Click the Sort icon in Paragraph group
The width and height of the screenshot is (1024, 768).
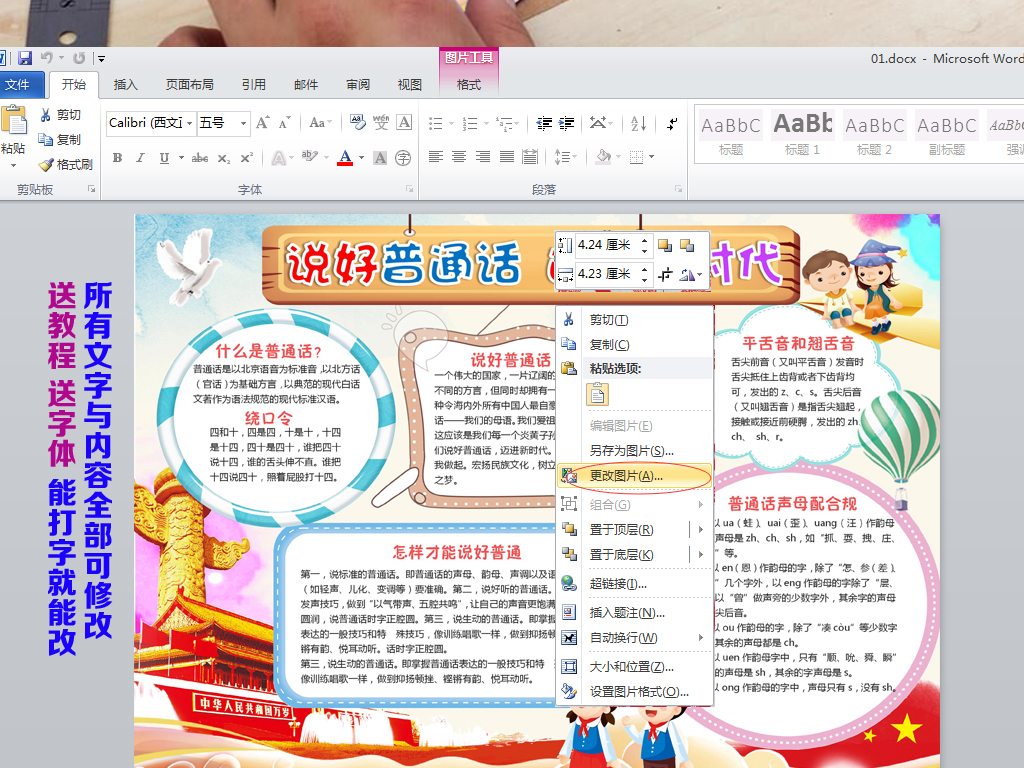(x=638, y=123)
